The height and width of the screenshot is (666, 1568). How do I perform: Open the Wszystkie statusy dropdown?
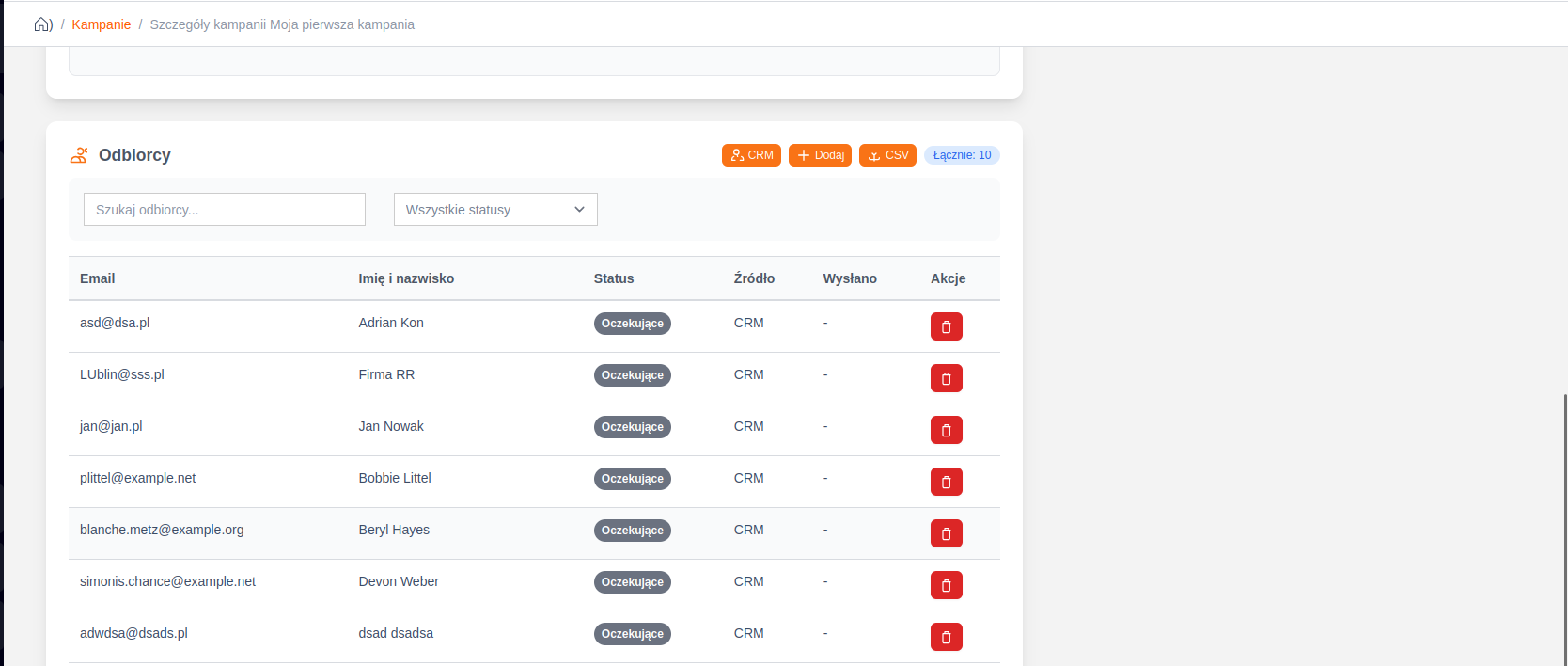pyautogui.click(x=495, y=210)
